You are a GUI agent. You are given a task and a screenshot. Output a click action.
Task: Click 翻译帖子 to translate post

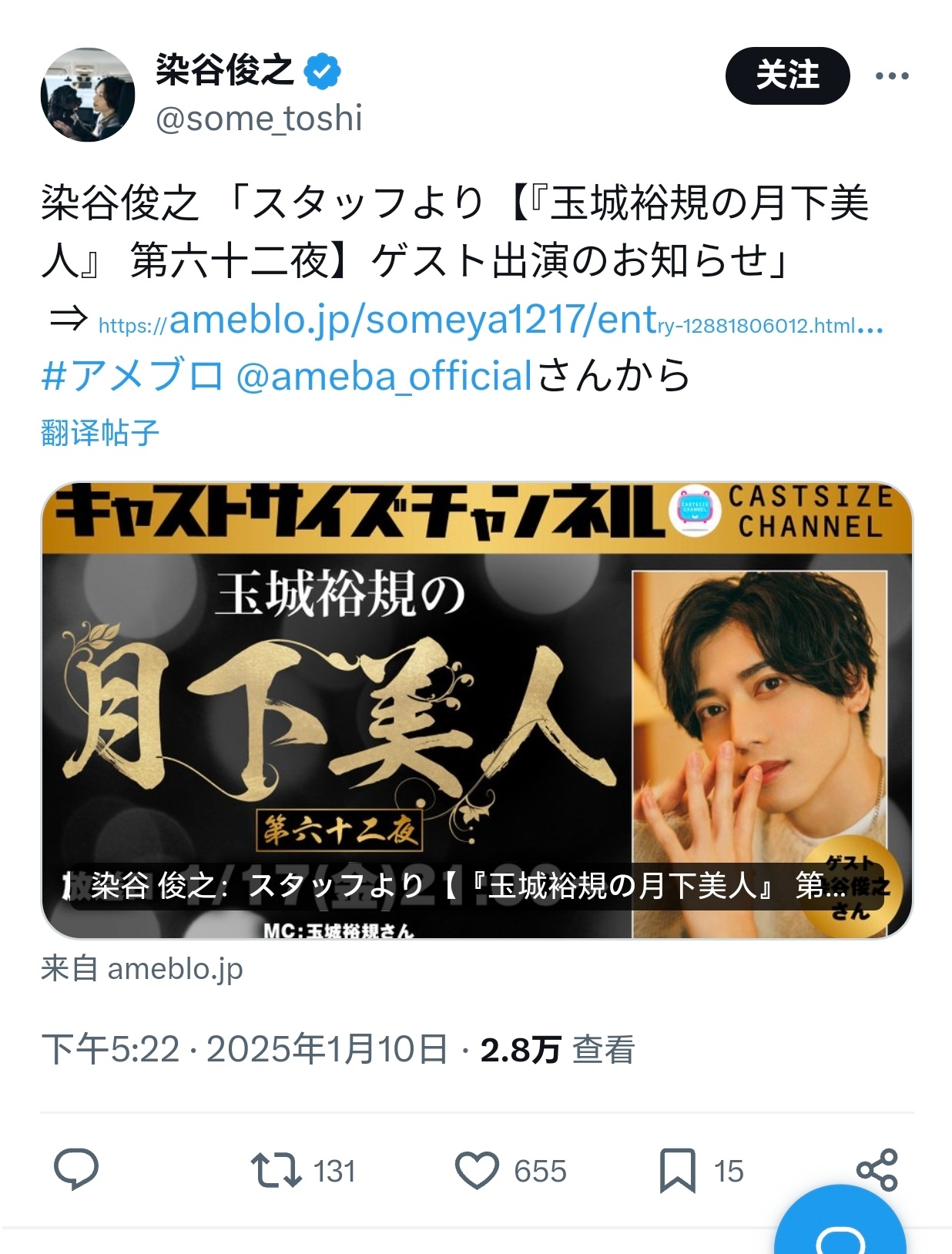coord(100,433)
